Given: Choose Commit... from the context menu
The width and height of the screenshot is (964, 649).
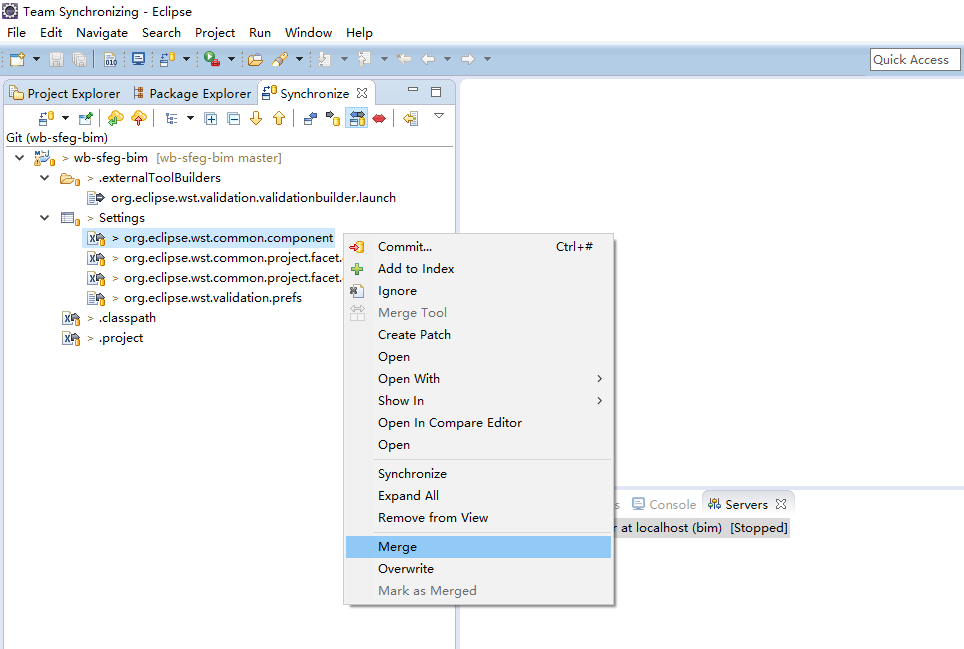Looking at the screenshot, I should pyautogui.click(x=478, y=246).
